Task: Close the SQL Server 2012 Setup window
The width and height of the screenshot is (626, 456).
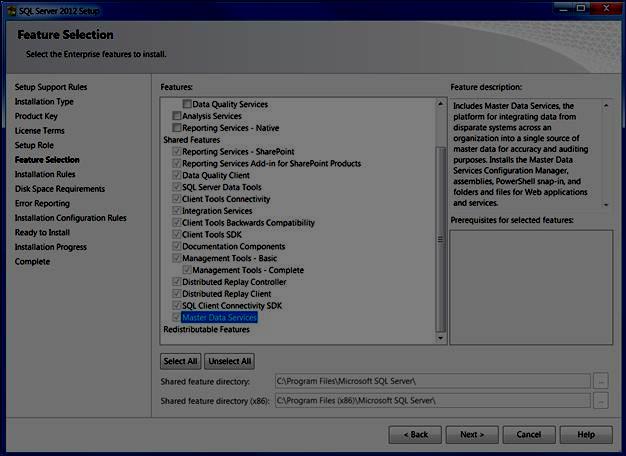Action: point(606,9)
